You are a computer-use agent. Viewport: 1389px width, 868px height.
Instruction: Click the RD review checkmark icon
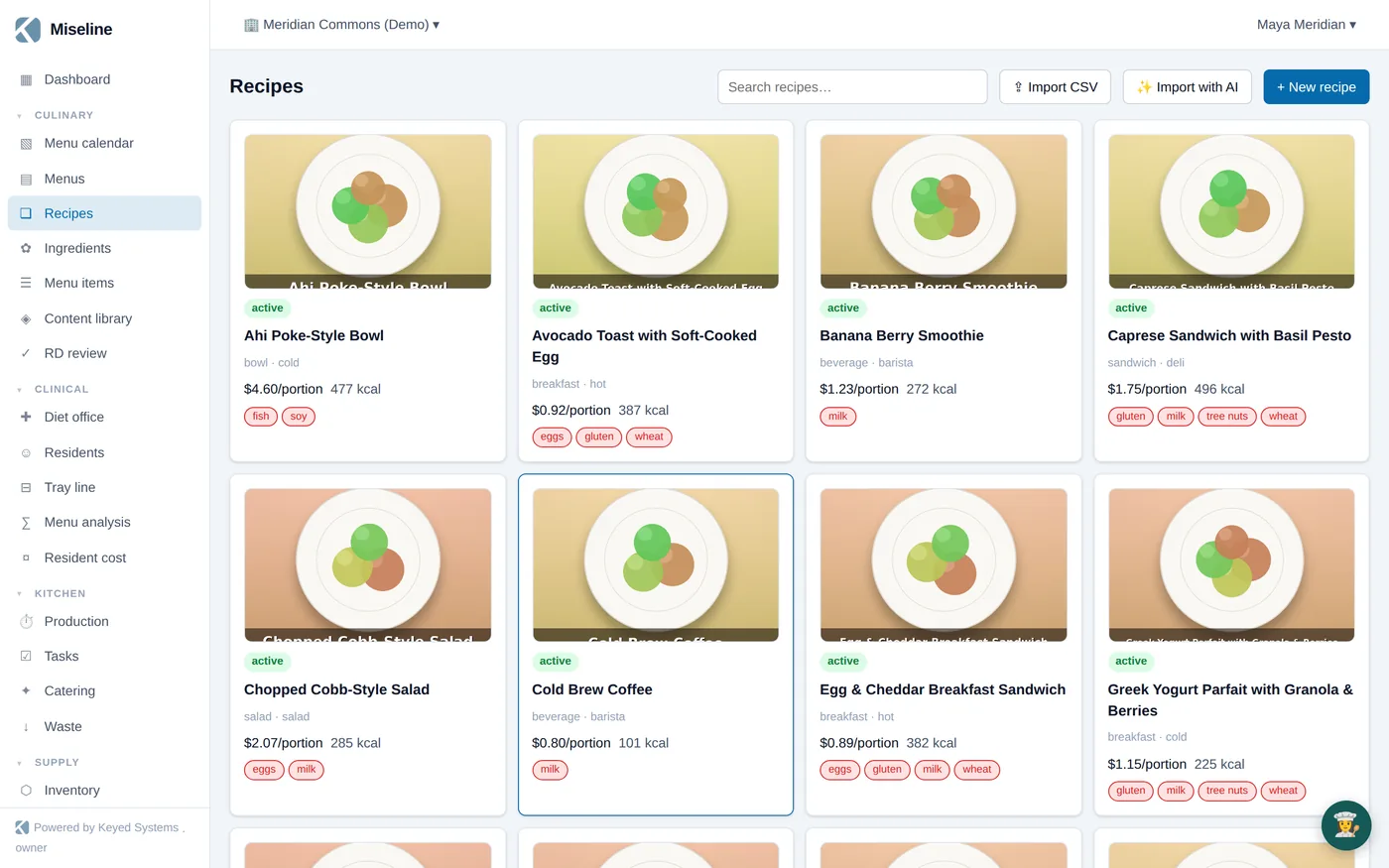coord(26,353)
